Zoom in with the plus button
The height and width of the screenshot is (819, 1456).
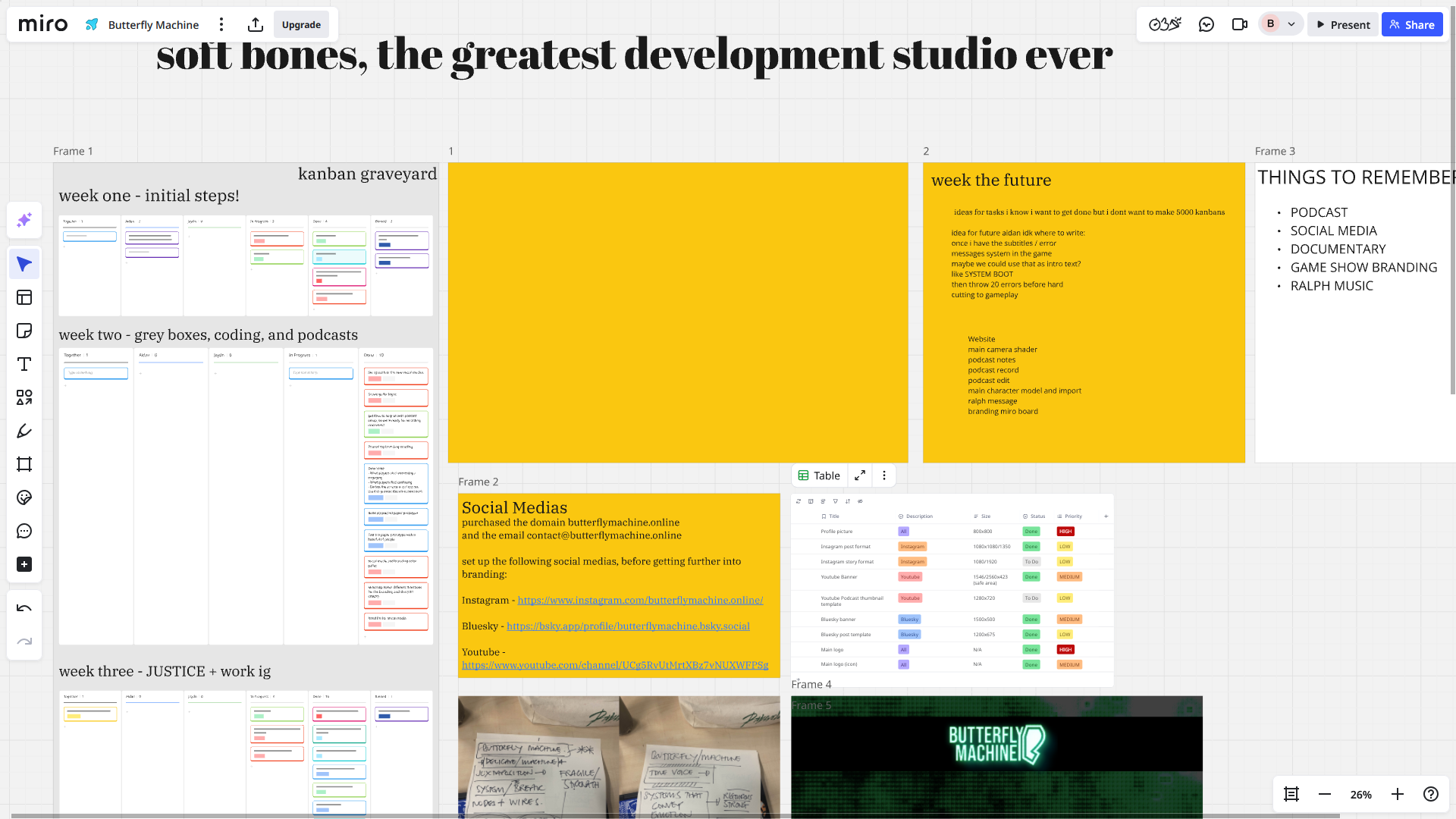[1398, 794]
